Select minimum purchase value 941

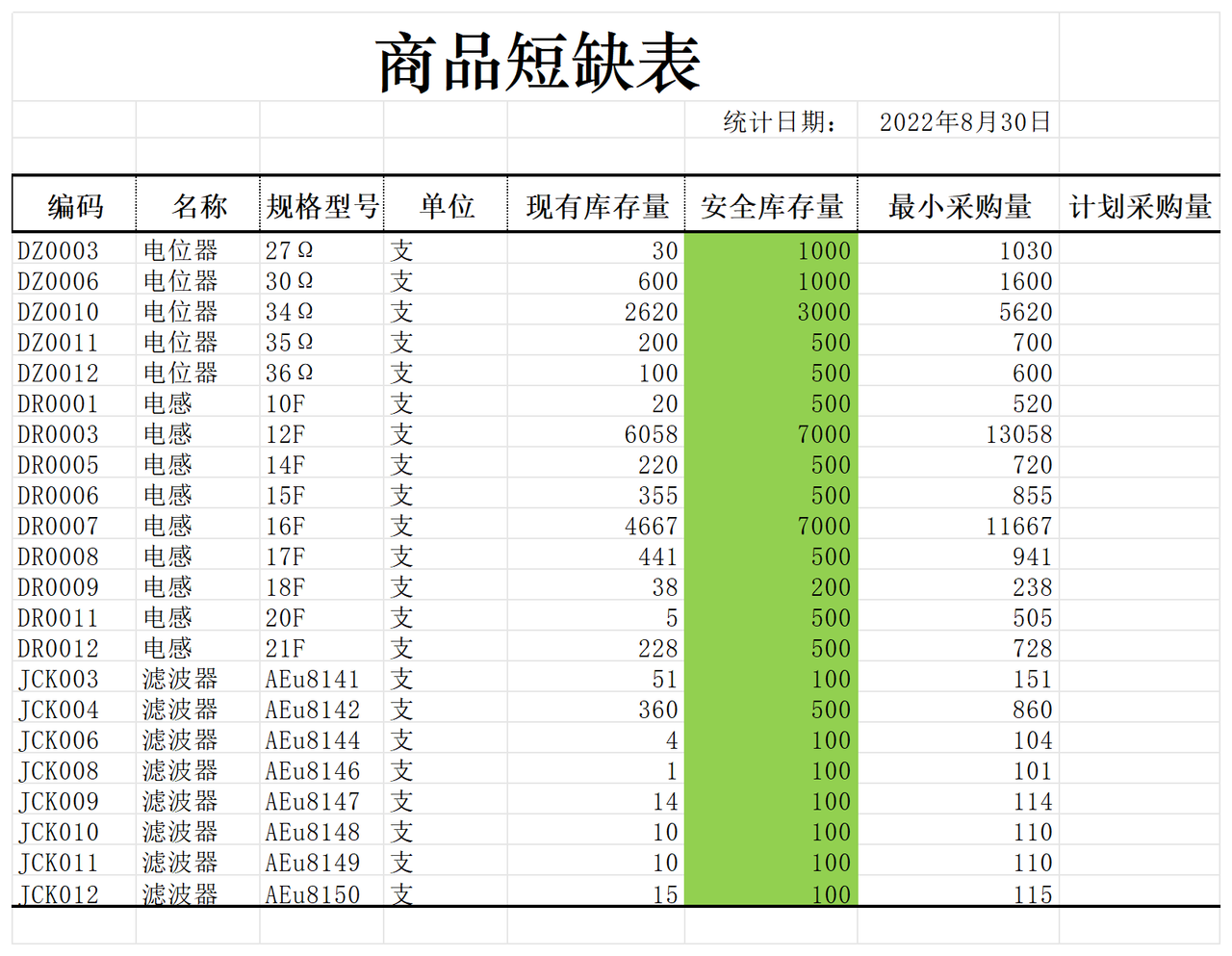pos(959,556)
